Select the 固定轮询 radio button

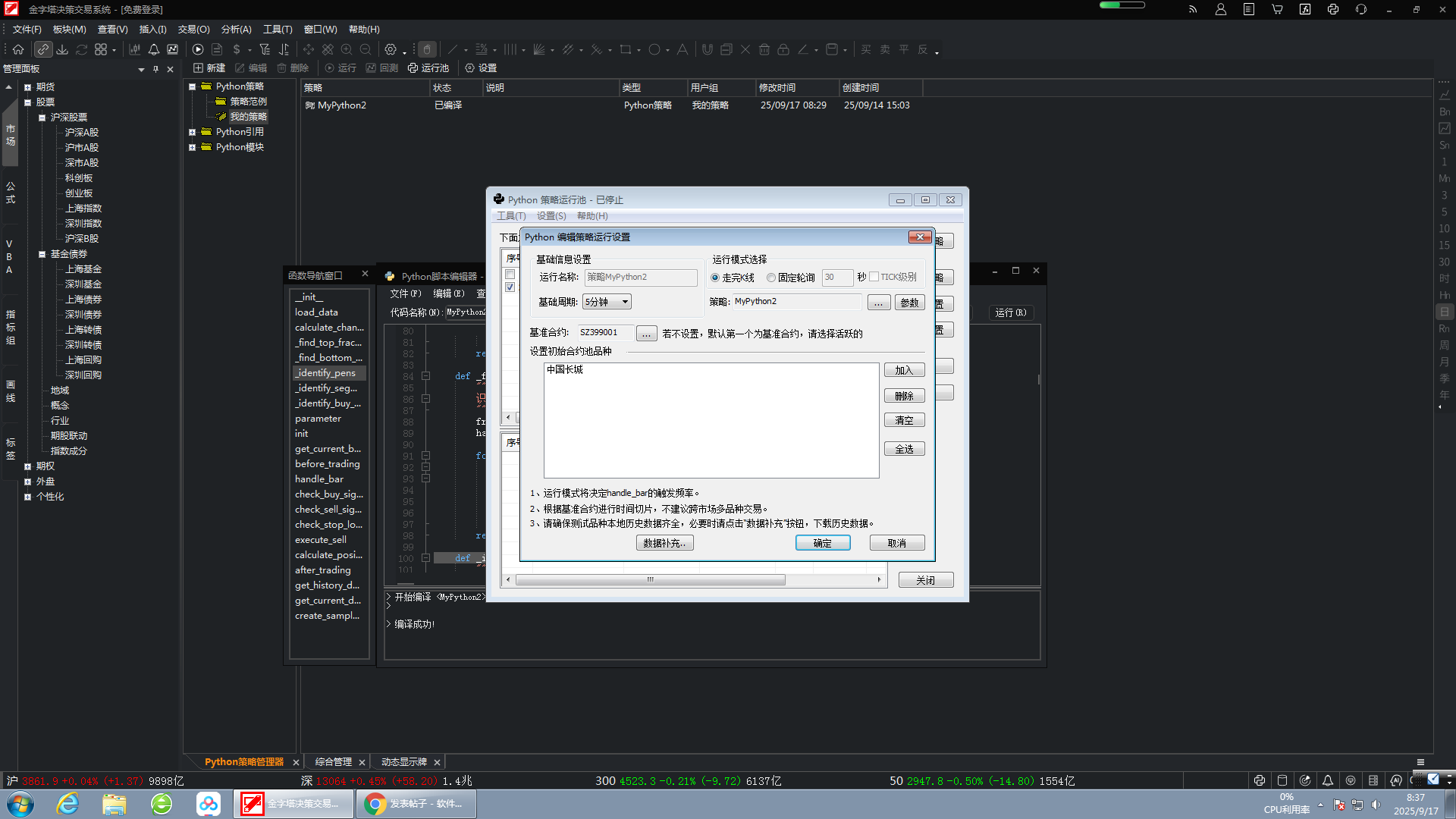point(771,278)
